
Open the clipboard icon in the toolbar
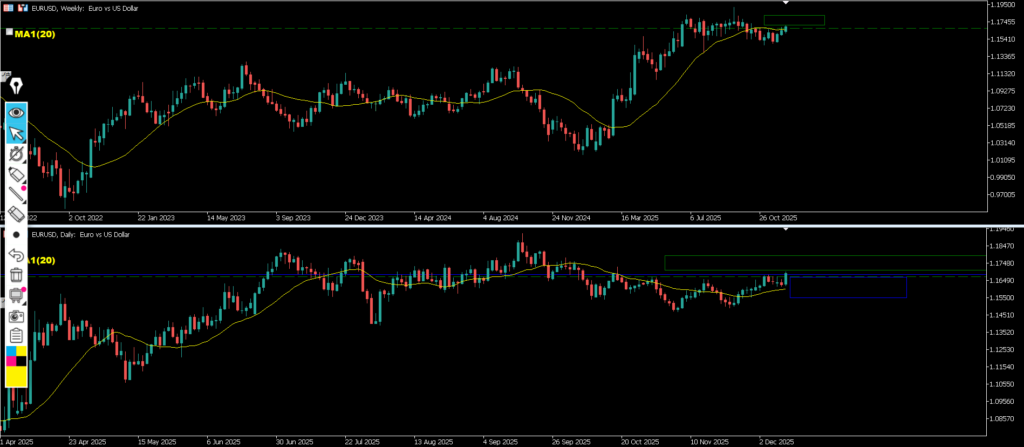16,335
